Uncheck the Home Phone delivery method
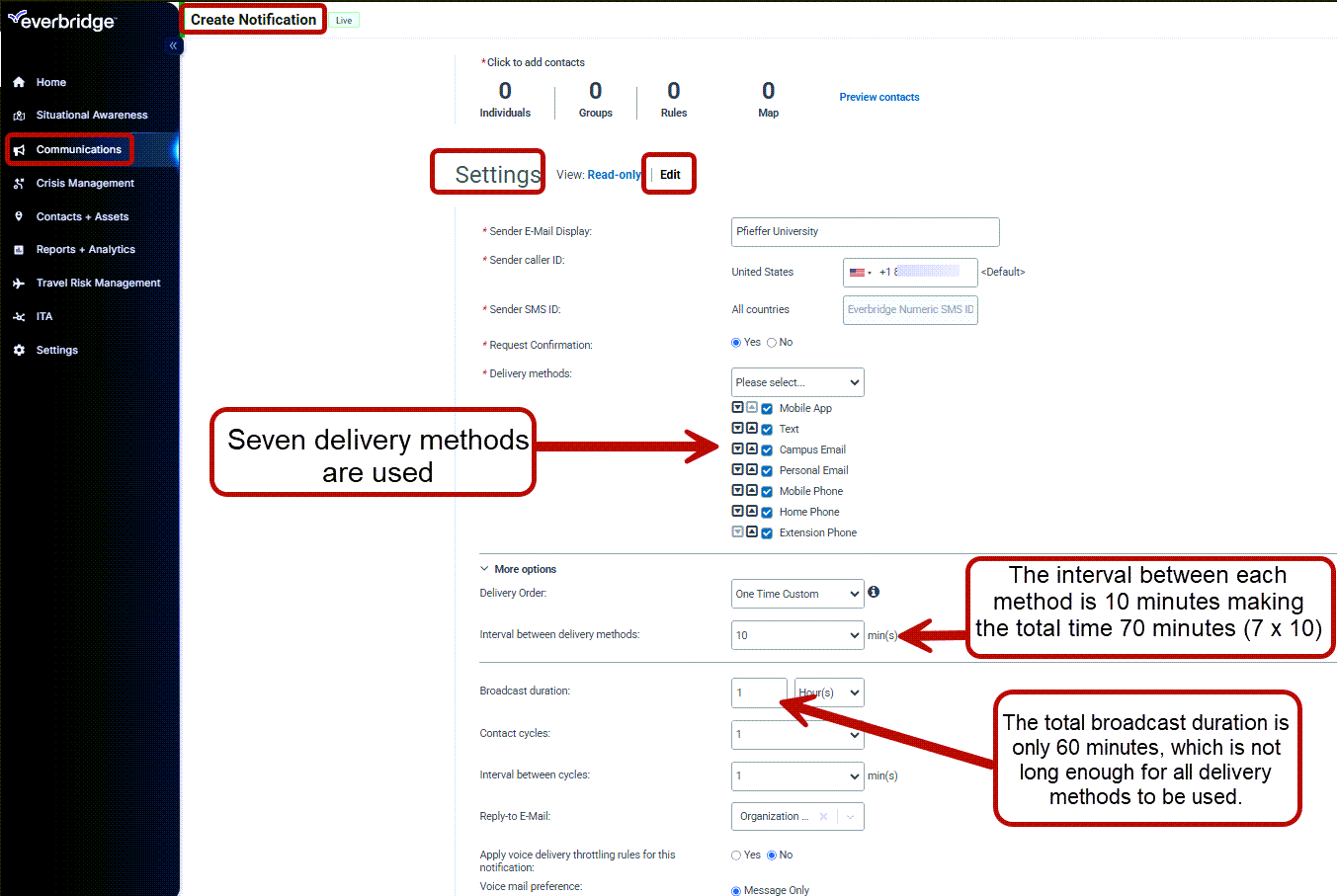Viewport: 1337px width, 896px height. (x=767, y=513)
